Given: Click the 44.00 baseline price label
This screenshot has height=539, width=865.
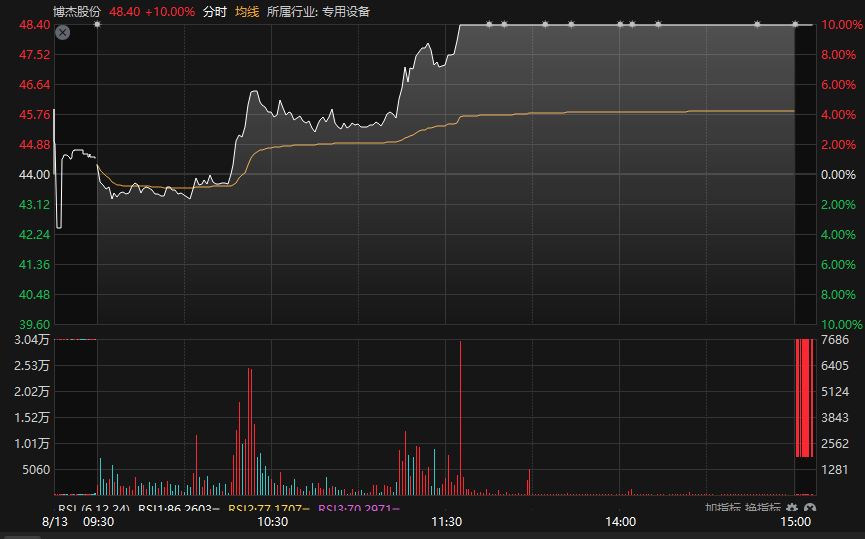Looking at the screenshot, I should click(x=35, y=174).
